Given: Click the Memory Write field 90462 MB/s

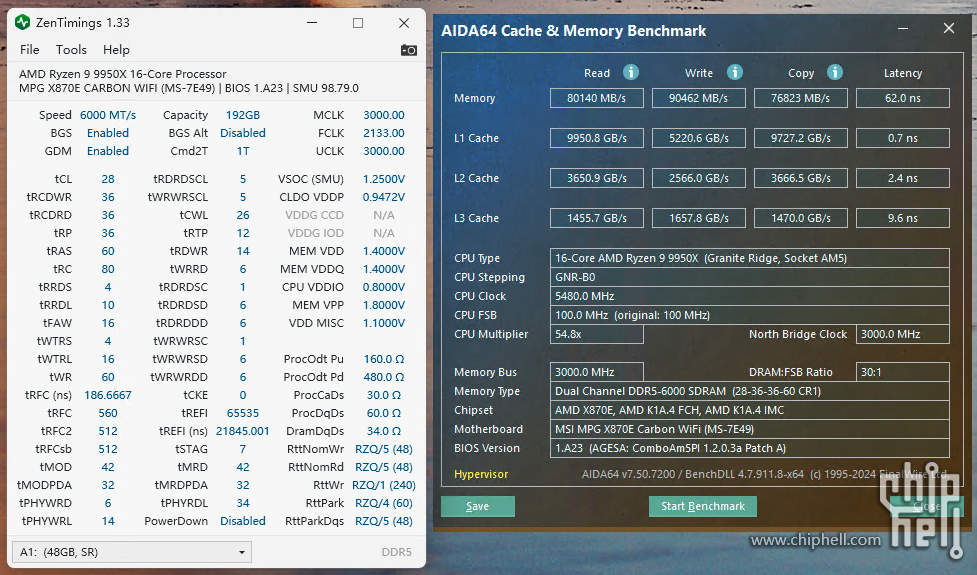Looking at the screenshot, I should coord(698,98).
